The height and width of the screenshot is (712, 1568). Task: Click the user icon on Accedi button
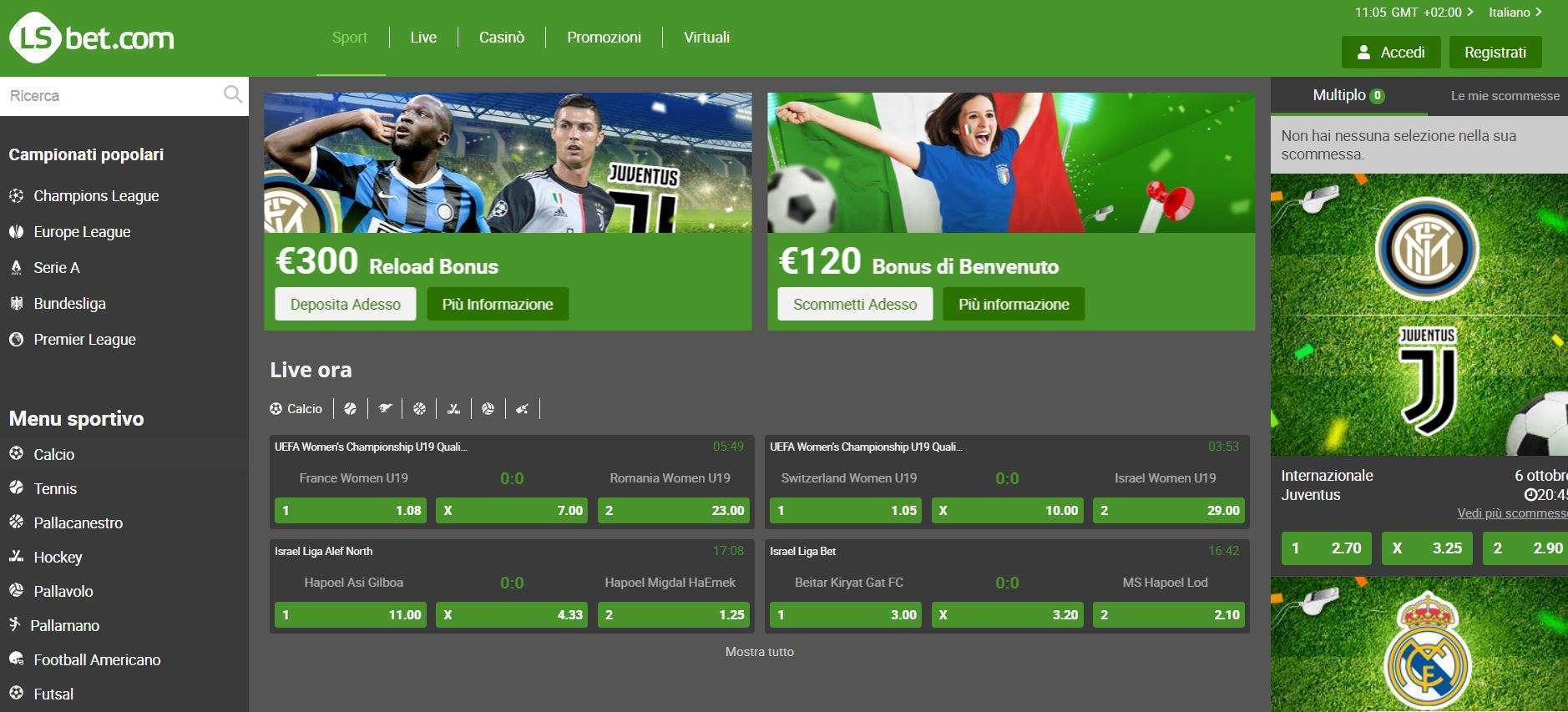(1363, 53)
